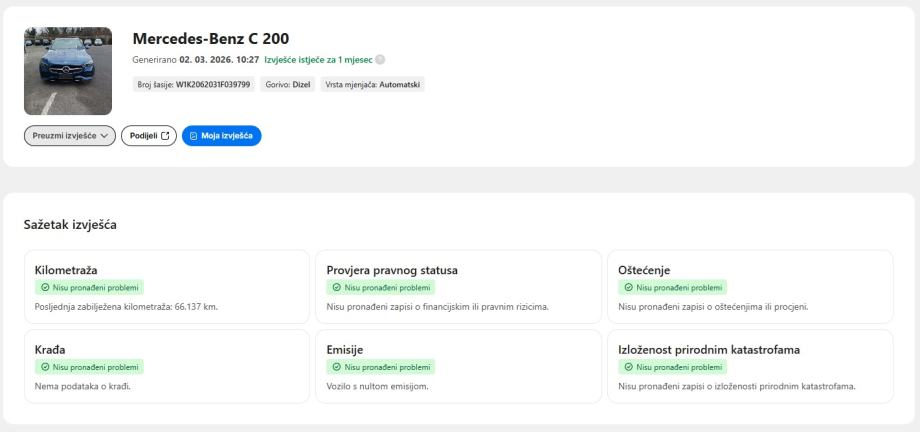Click the checkmark icon under Provjera pravnog statusa
Viewport: 920px width, 432px height.
pos(338,288)
